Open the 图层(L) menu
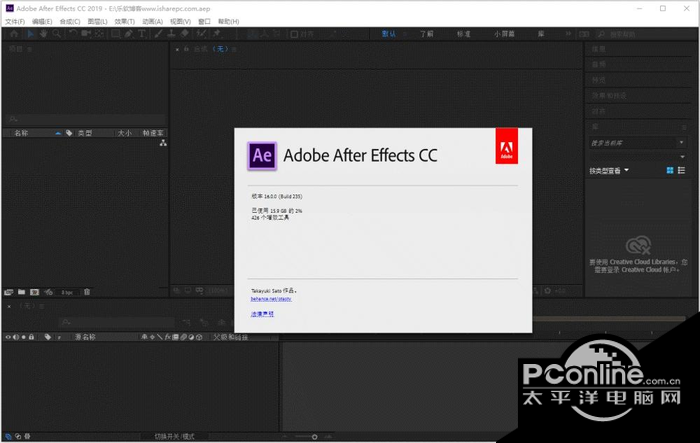The height and width of the screenshot is (443, 700). [97, 21]
